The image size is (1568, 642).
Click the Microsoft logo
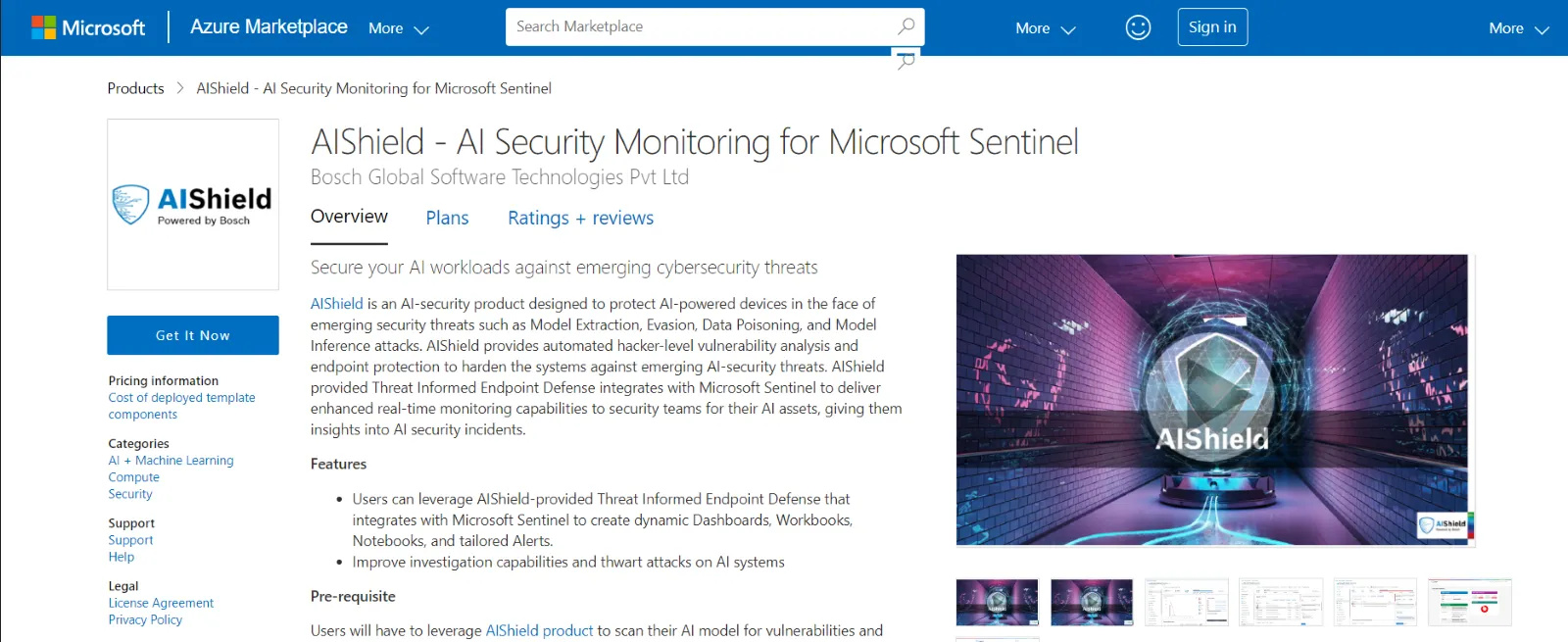88,27
